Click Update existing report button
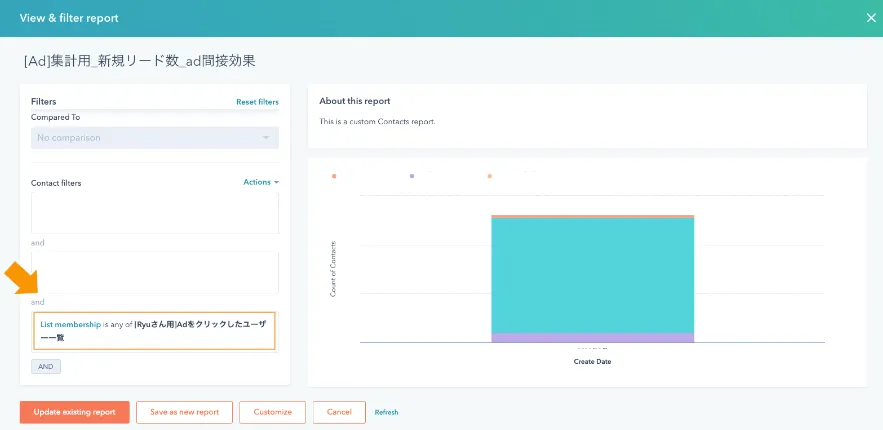883x430 pixels. 74,412
